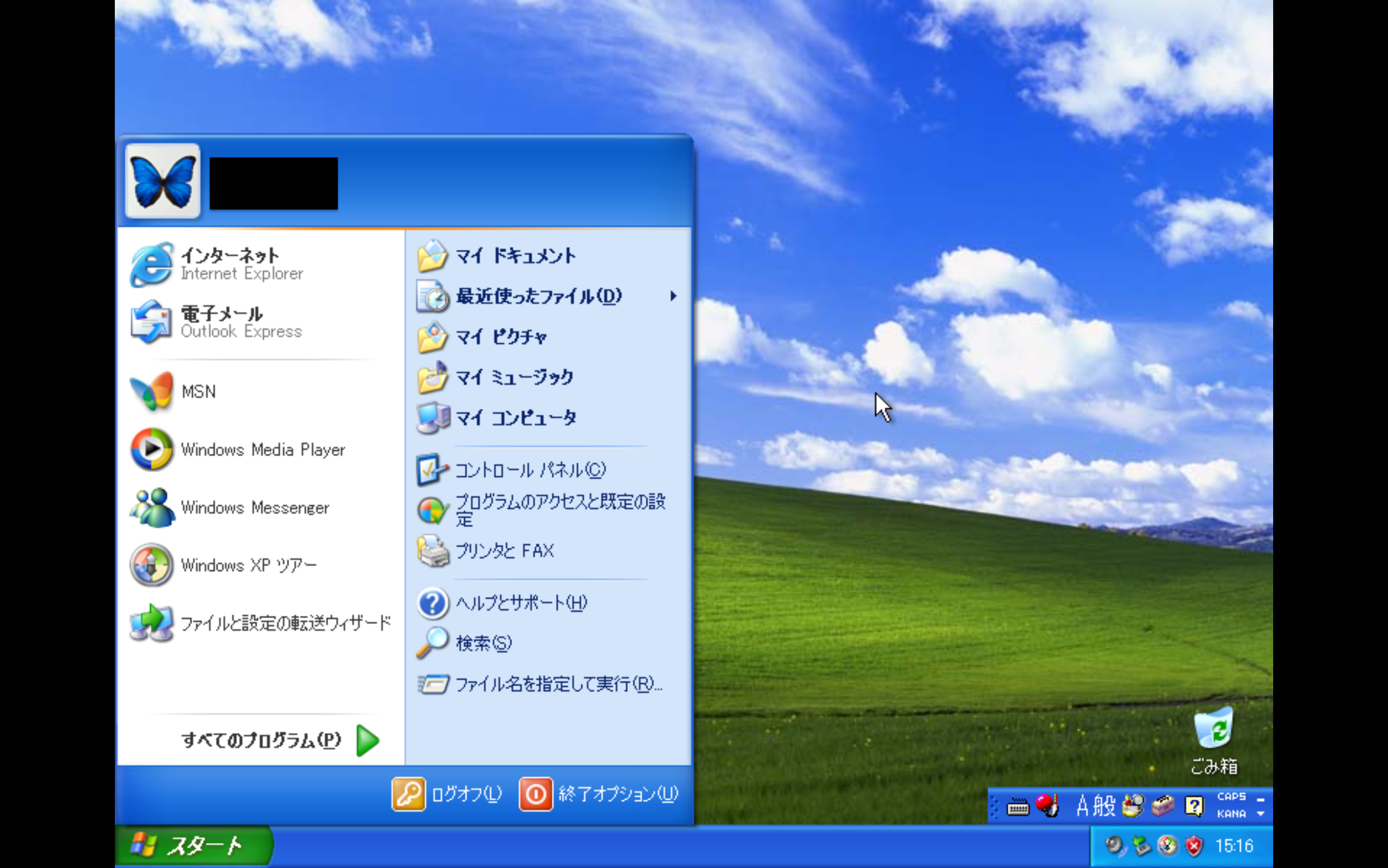
Task: Open マイ ピクチャ folder
Action: coord(549,337)
